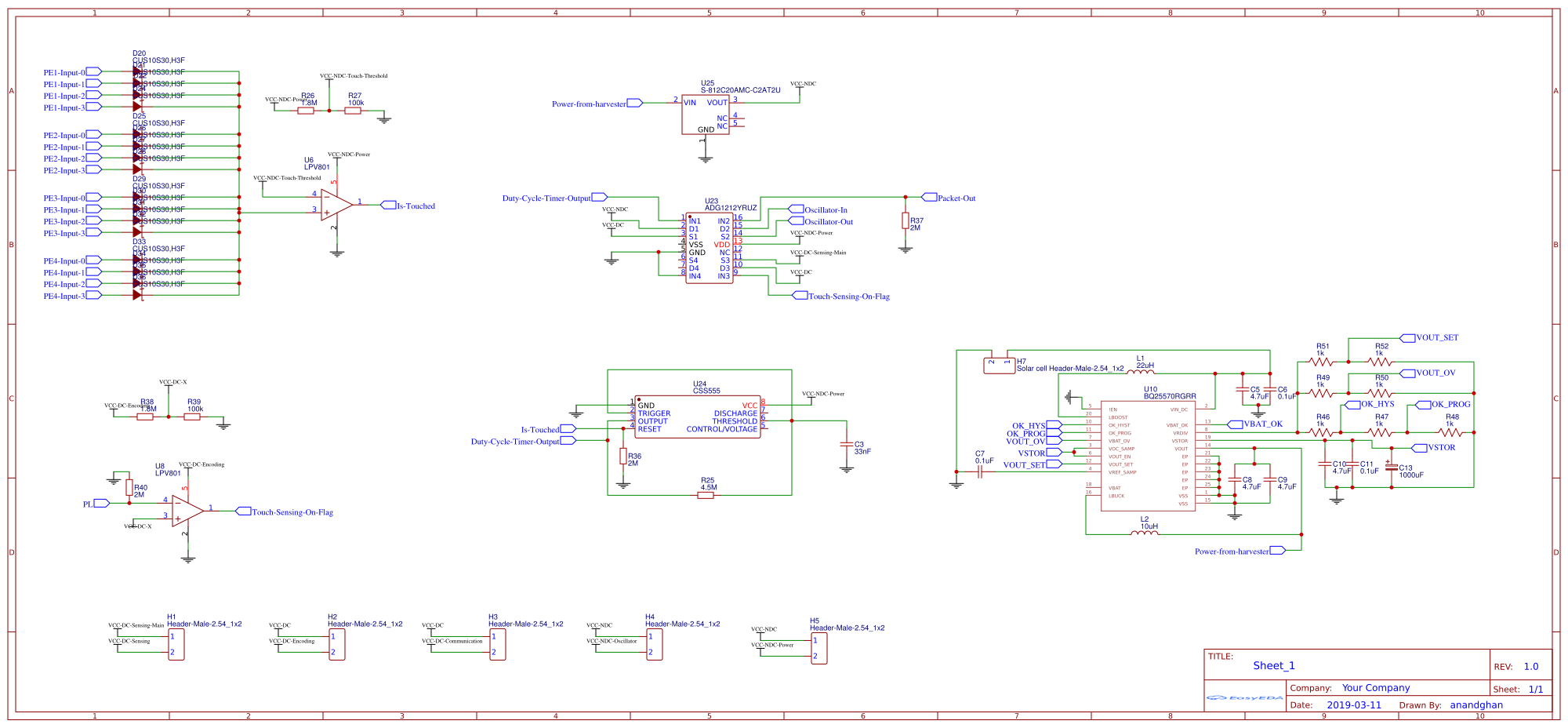Select the U23 ADG1212YRUZ switch IC
This screenshot has width=1568, height=728.
point(710,248)
